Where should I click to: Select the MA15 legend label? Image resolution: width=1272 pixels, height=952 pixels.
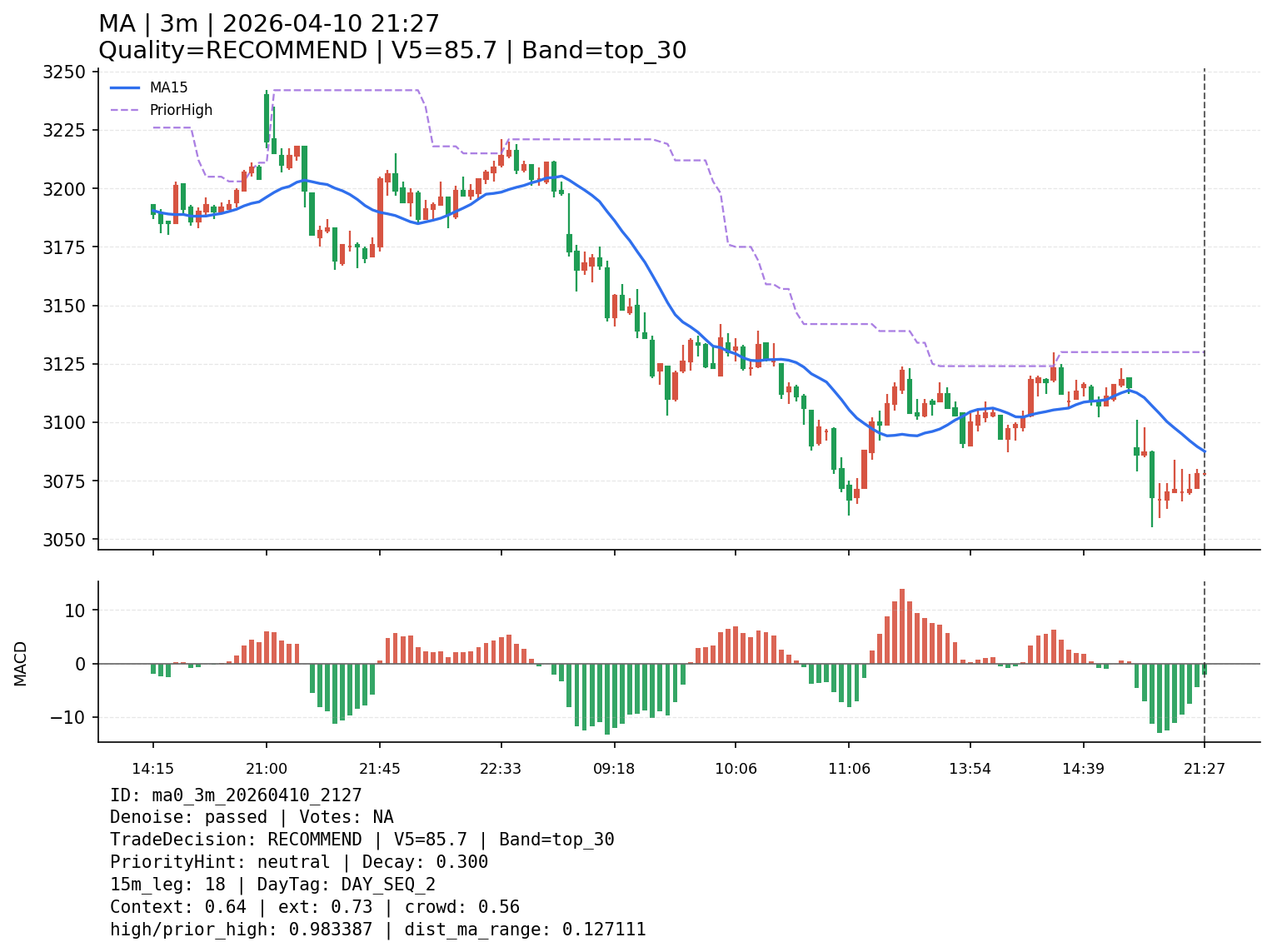click(168, 87)
